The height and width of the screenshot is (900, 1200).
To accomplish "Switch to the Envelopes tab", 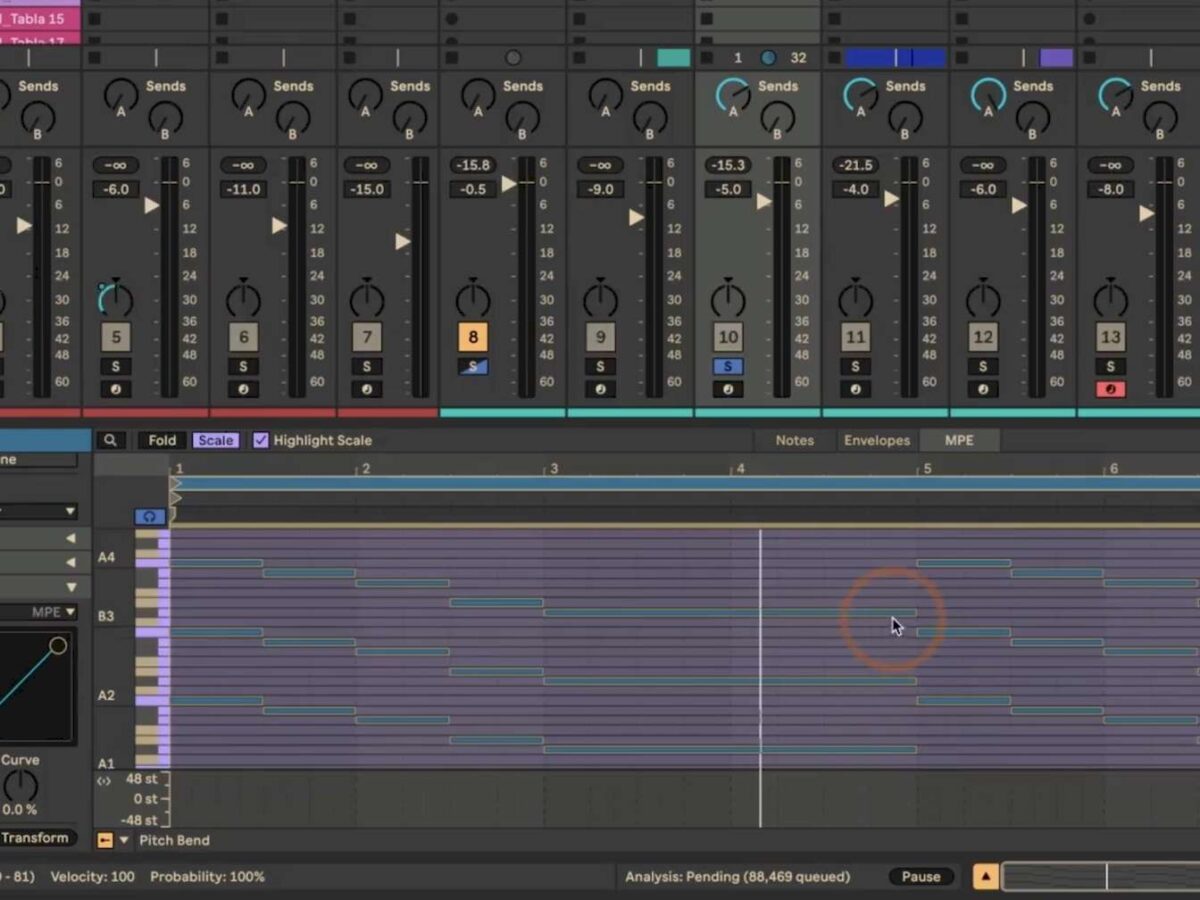I will click(x=876, y=440).
